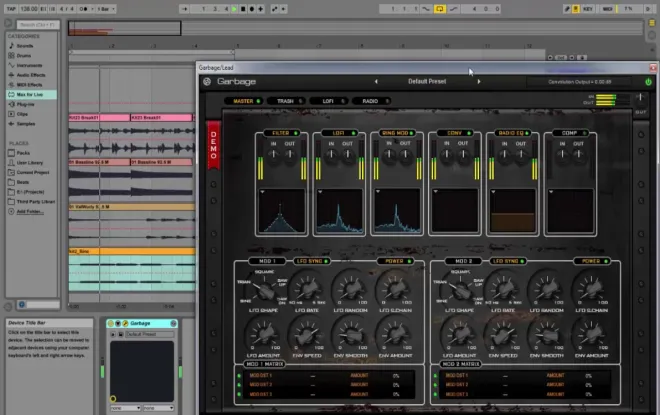Image resolution: width=660 pixels, height=415 pixels.
Task: Toggle the CONV module LED
Action: point(469,133)
